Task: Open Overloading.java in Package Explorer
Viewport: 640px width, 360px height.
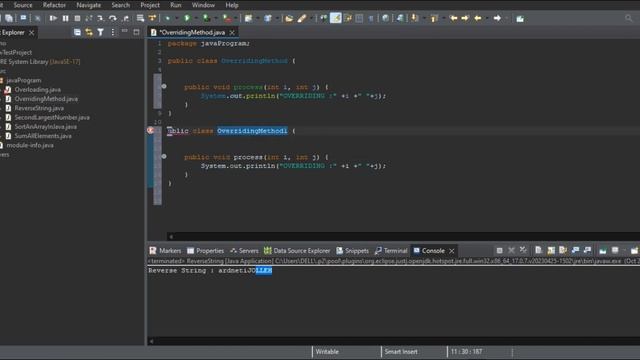Action: pyautogui.click(x=38, y=89)
